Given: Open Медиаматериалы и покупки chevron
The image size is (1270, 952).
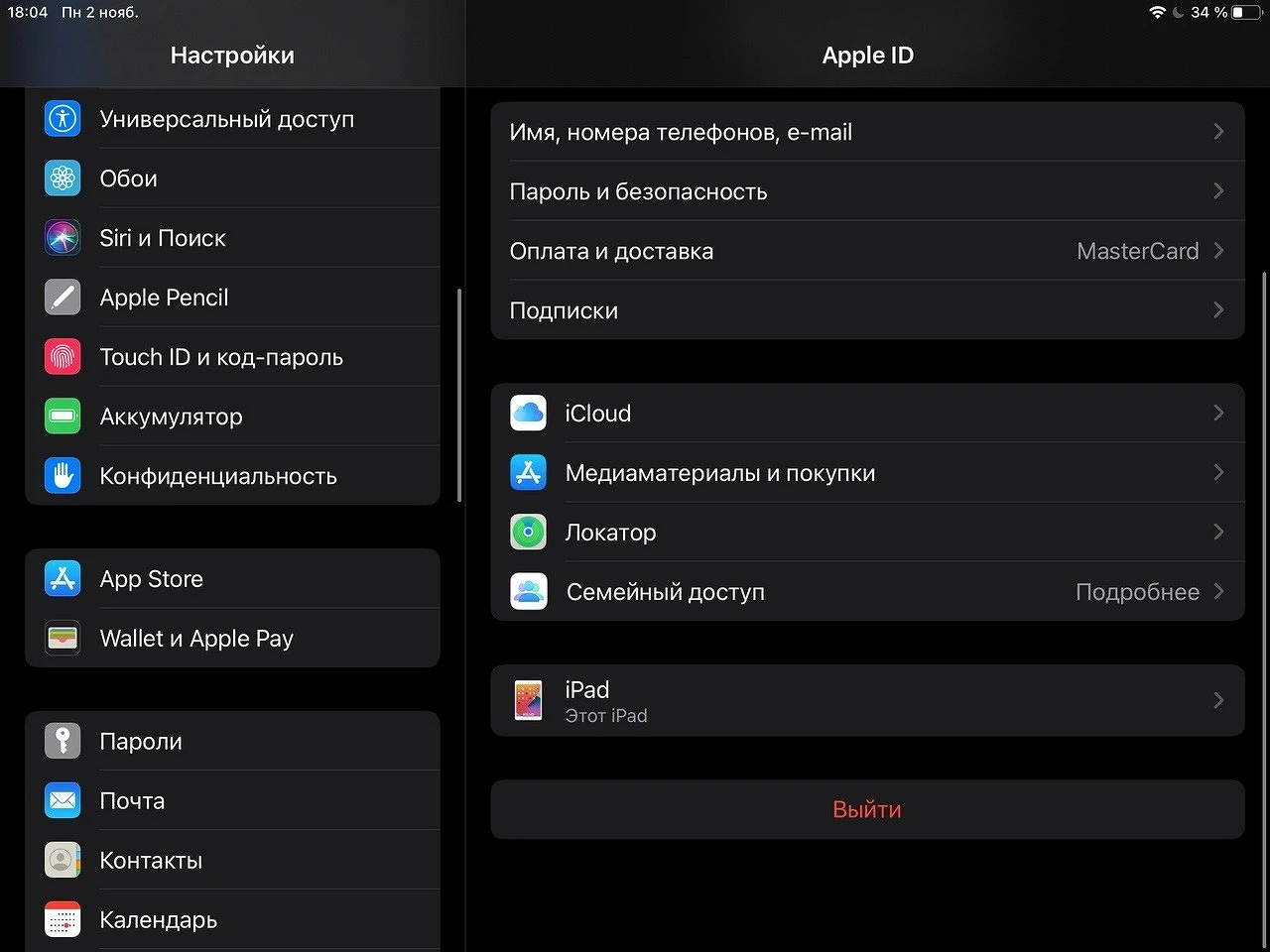Looking at the screenshot, I should coord(1218,472).
